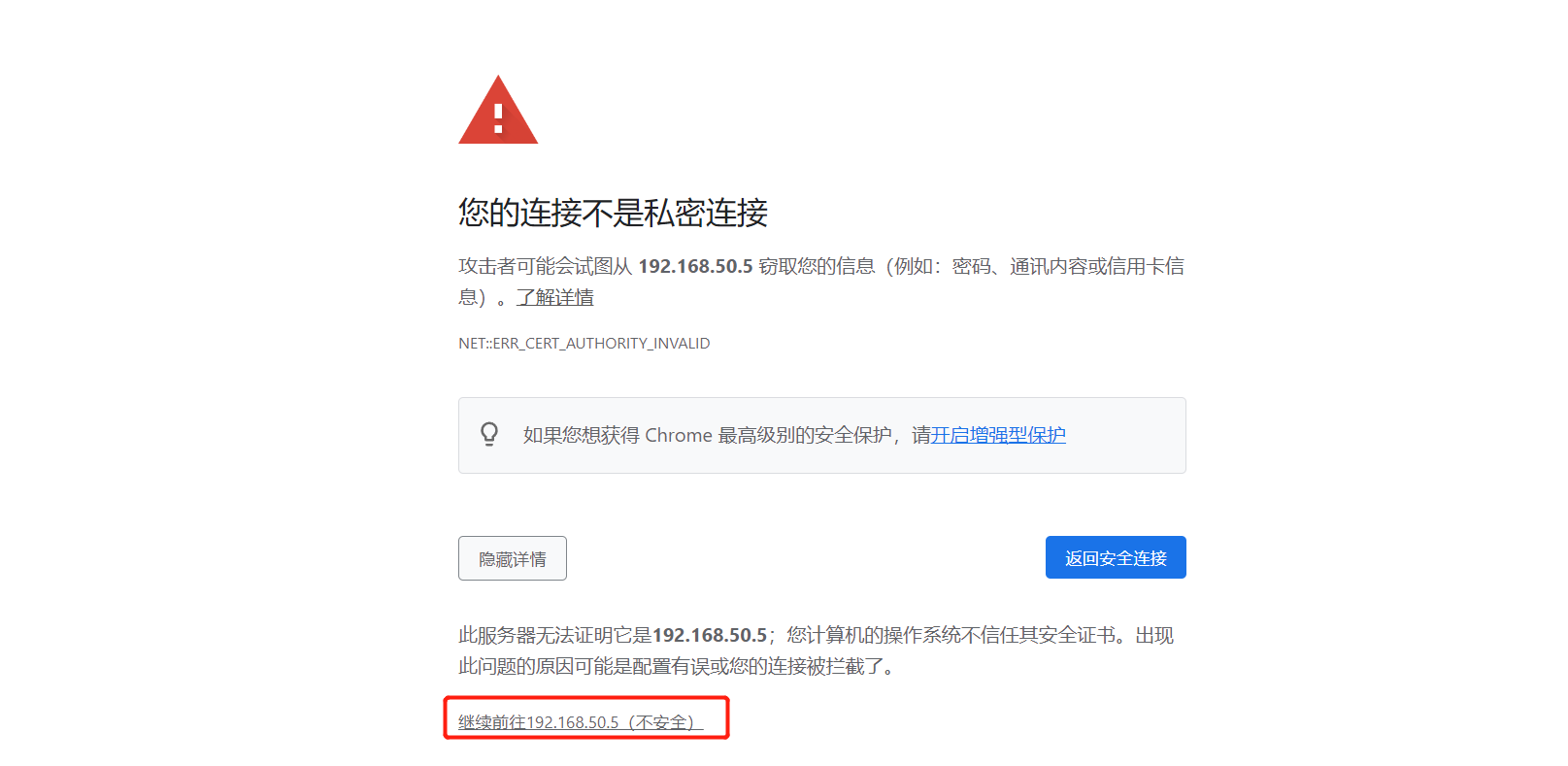The height and width of the screenshot is (766, 1568).
Task: Click the 隐藏详情 button
Action: (x=513, y=558)
